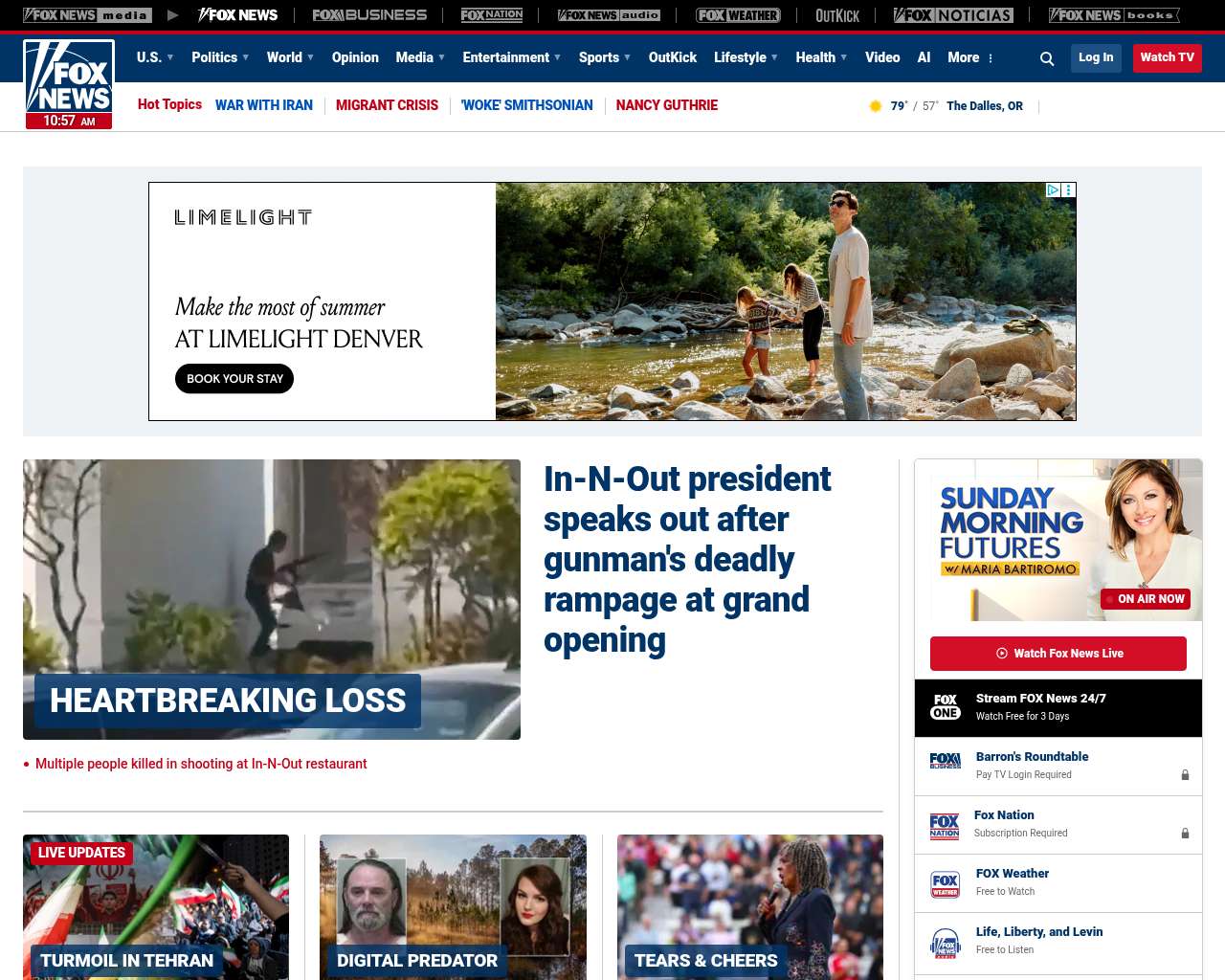Open the More menu with dots
The image size is (1225, 980).
click(x=971, y=57)
